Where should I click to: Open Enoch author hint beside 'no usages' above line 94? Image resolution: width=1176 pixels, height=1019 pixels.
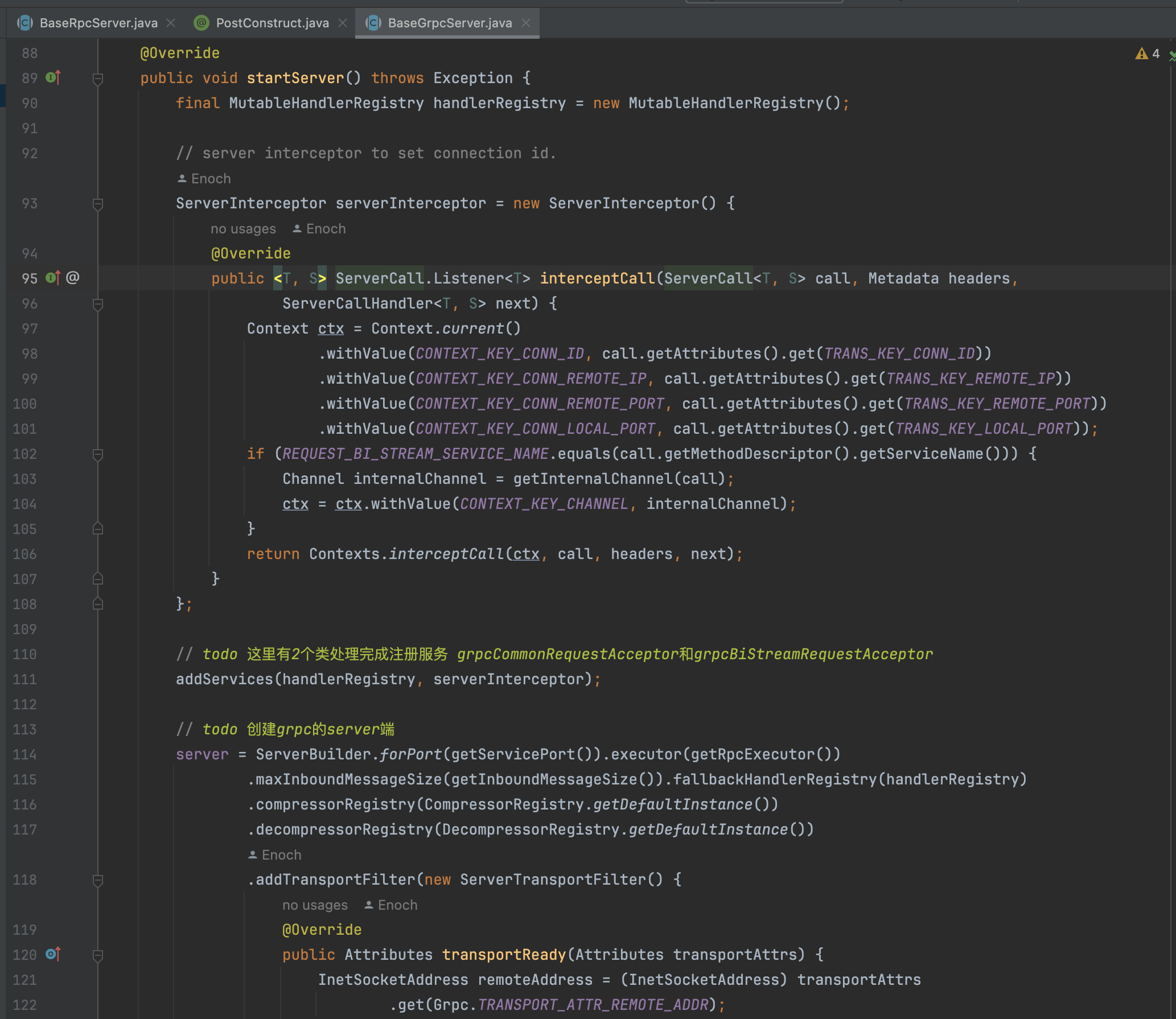[x=319, y=229]
